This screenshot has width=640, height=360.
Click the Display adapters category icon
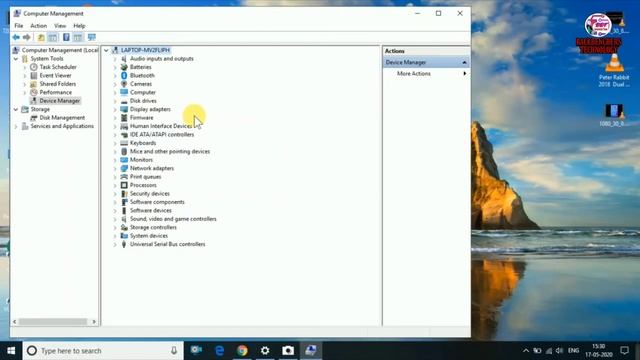tap(124, 109)
